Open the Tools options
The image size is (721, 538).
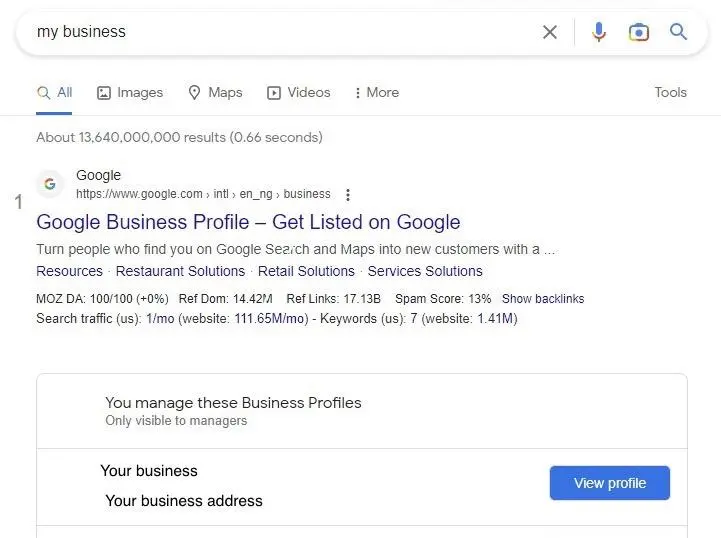tap(670, 93)
